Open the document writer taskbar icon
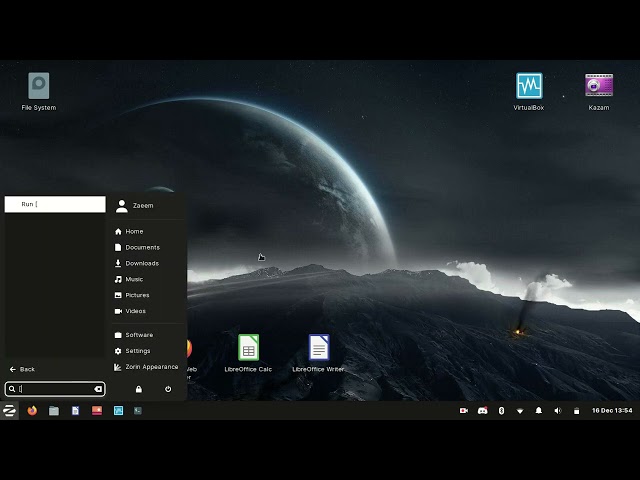The image size is (640, 480). tap(76, 411)
